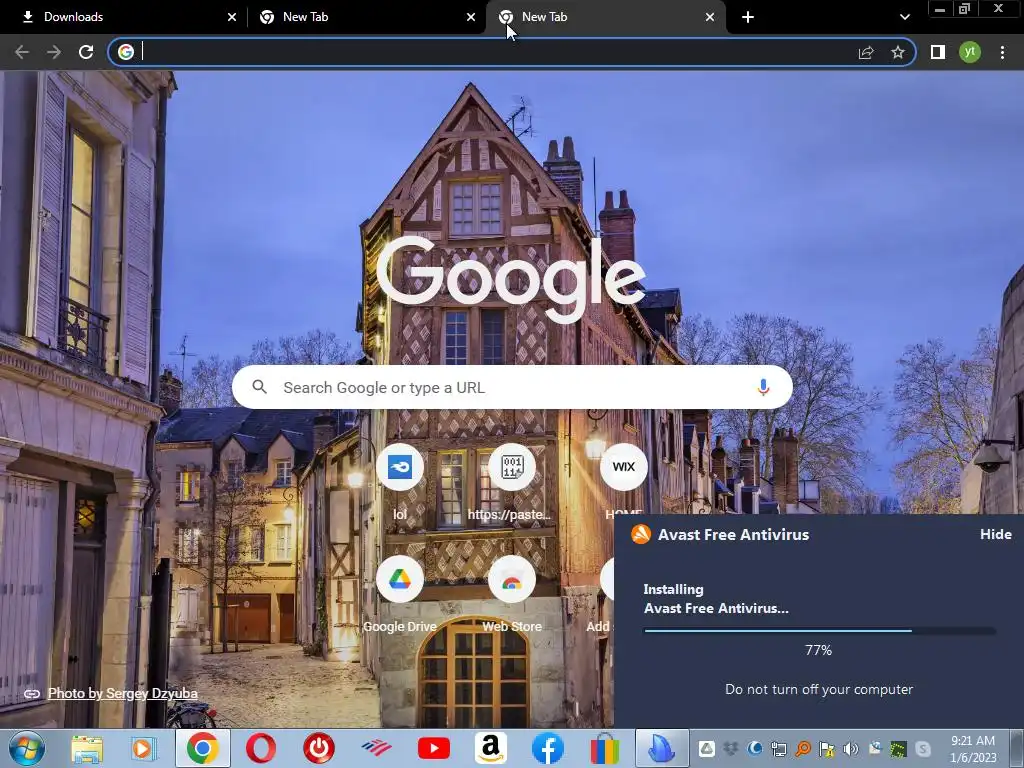Click the Chrome taskbar icon

coord(202,748)
